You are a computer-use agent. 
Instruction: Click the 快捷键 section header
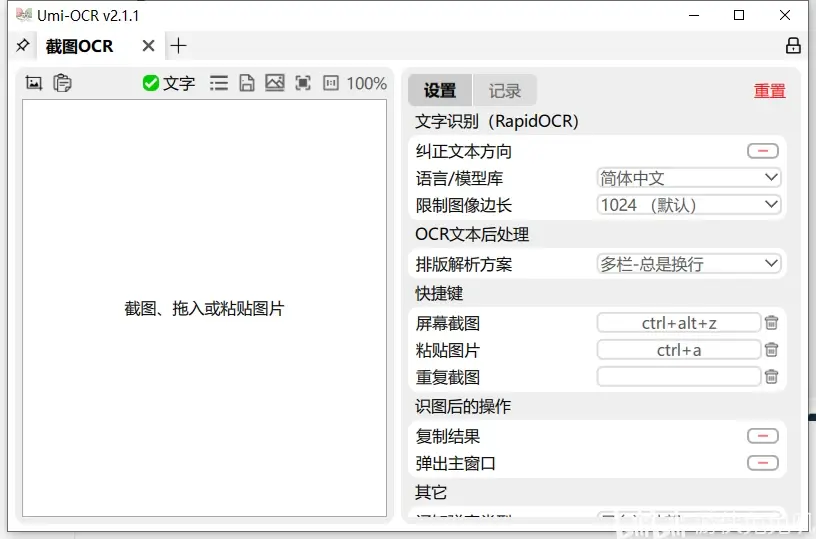tap(439, 293)
